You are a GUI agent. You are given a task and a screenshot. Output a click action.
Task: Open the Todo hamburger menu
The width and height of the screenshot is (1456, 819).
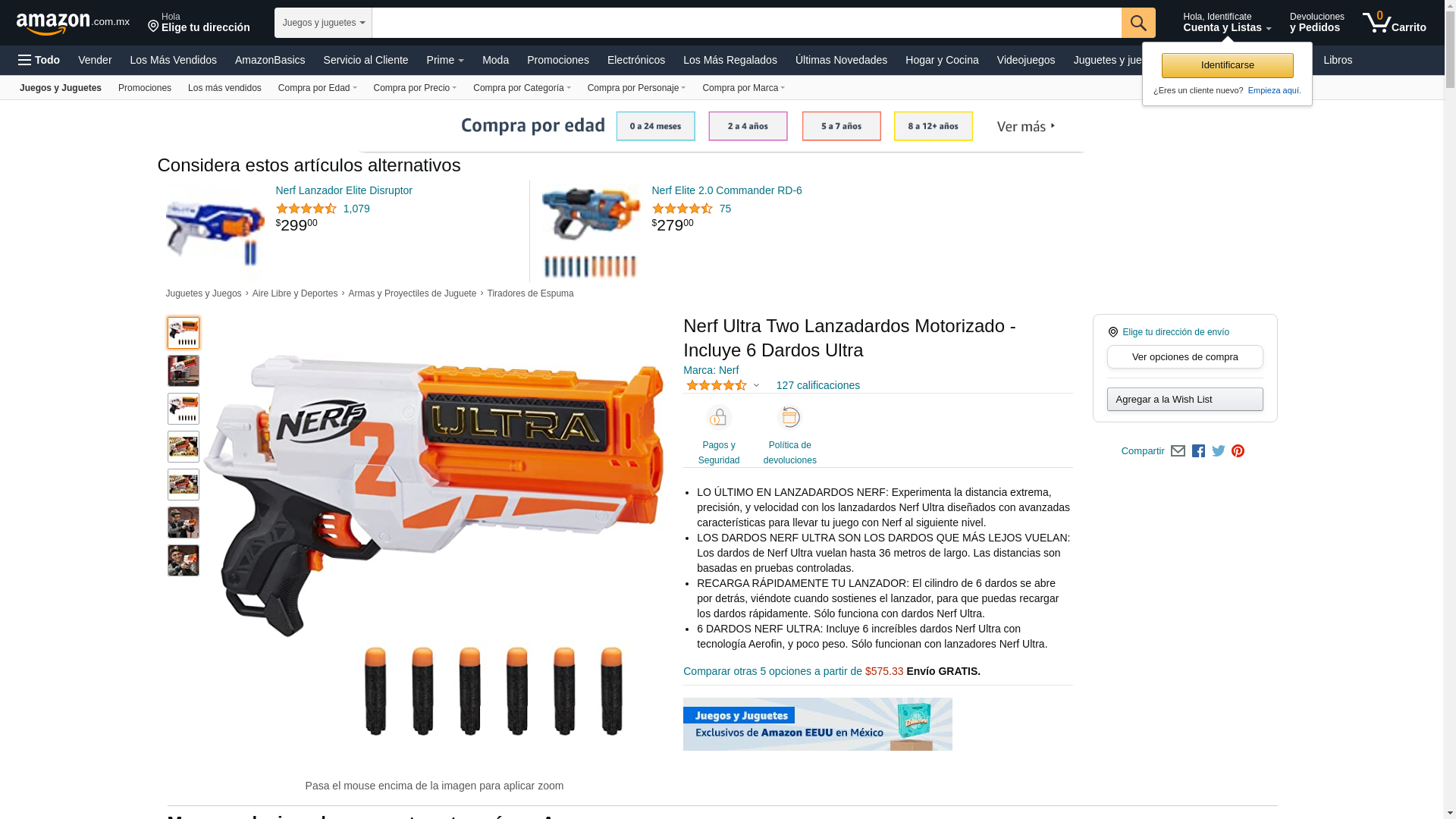39,60
